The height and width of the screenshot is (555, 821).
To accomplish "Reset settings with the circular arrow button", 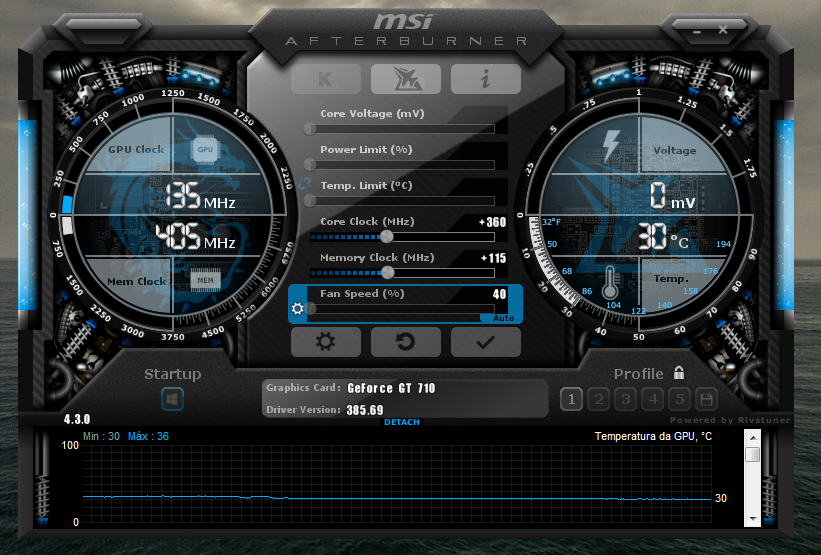I will [406, 342].
